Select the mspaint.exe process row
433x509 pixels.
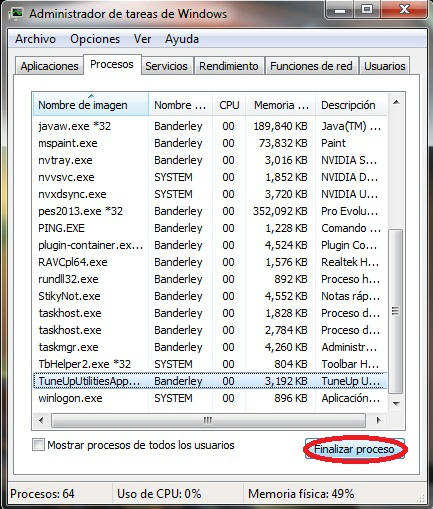point(210,143)
